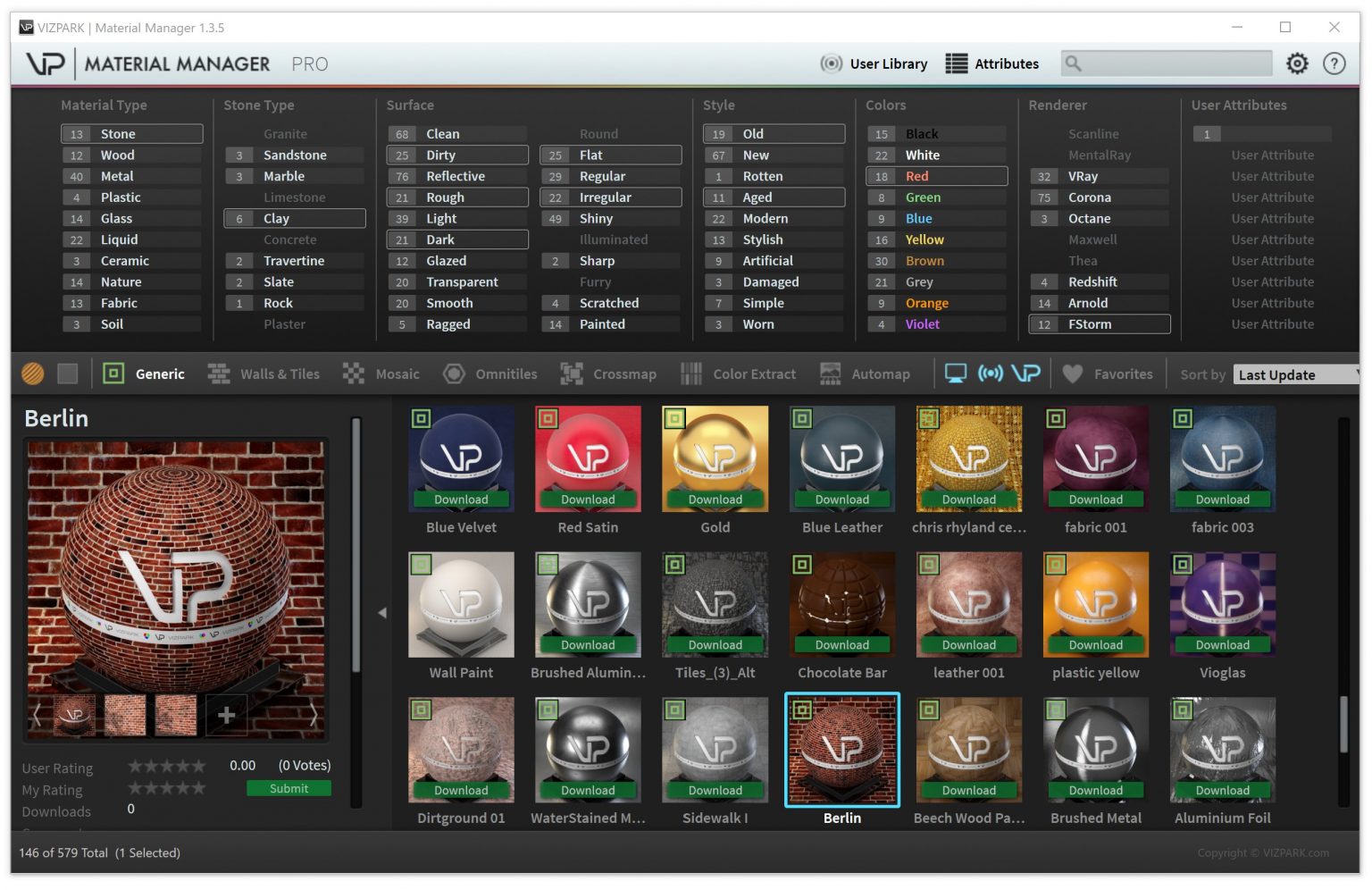
Task: Select the Generic materials category
Action: [x=158, y=374]
